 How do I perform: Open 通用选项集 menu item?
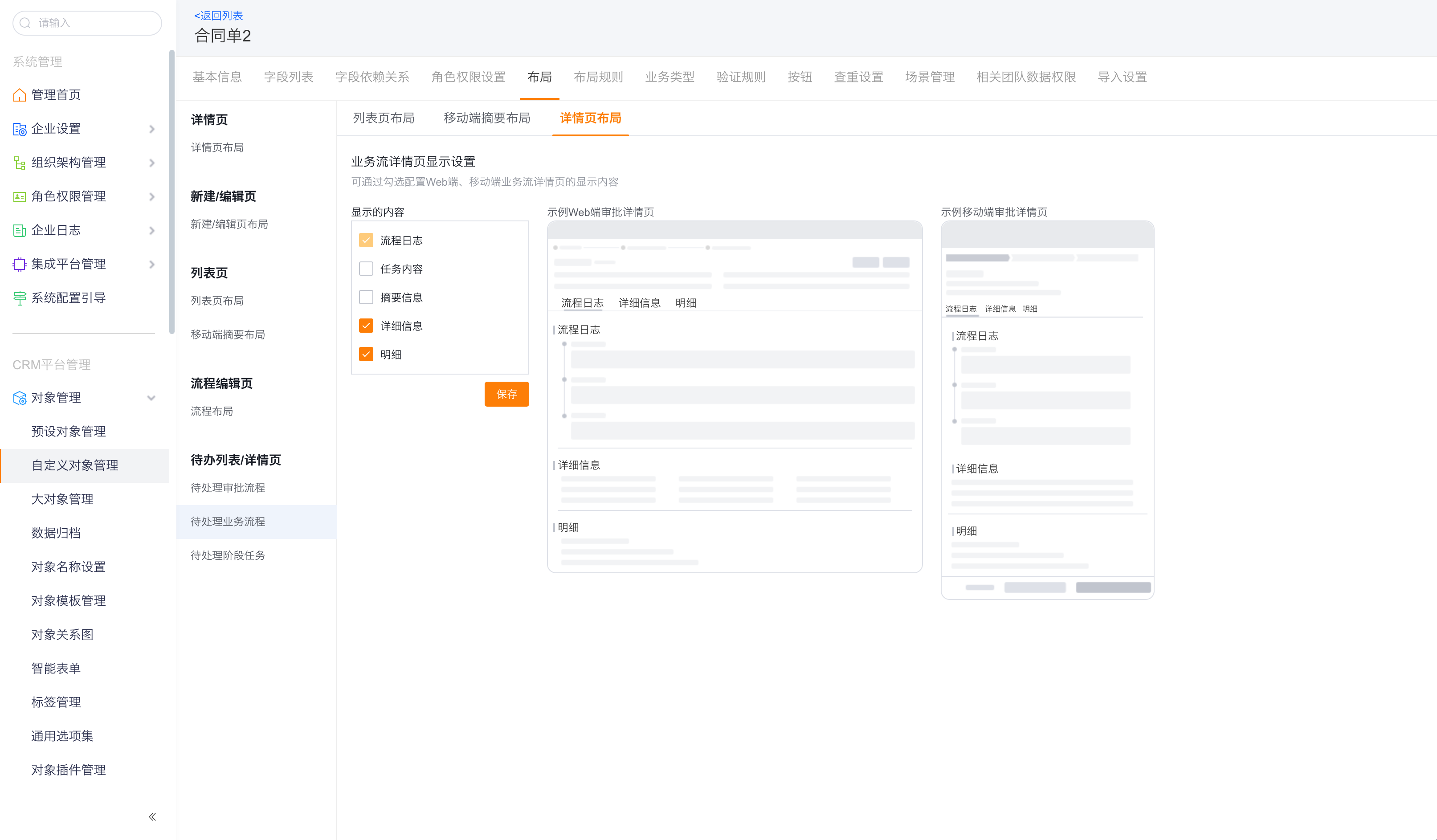coord(62,736)
